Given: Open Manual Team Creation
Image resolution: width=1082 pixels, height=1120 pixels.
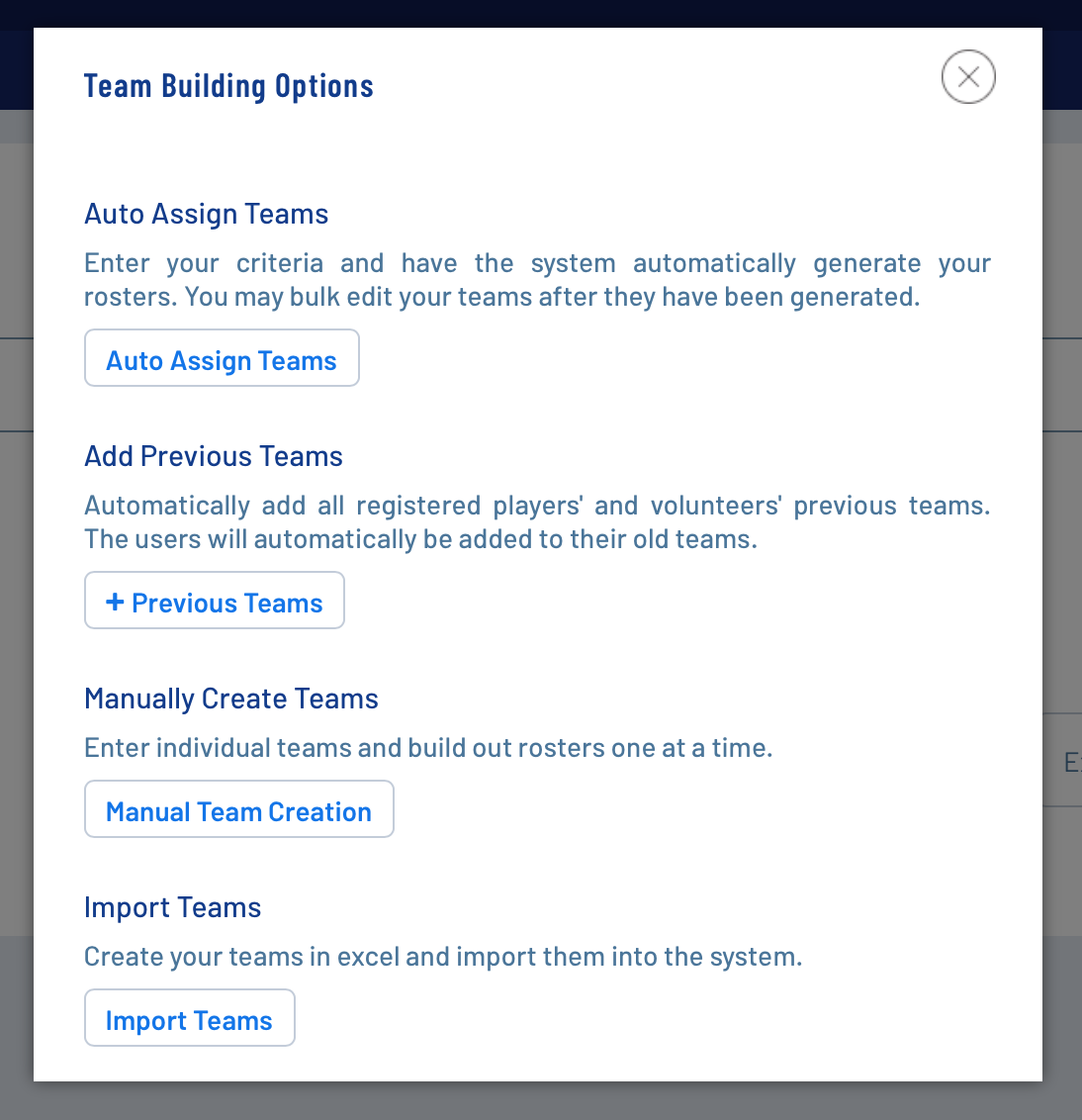Looking at the screenshot, I should (238, 809).
